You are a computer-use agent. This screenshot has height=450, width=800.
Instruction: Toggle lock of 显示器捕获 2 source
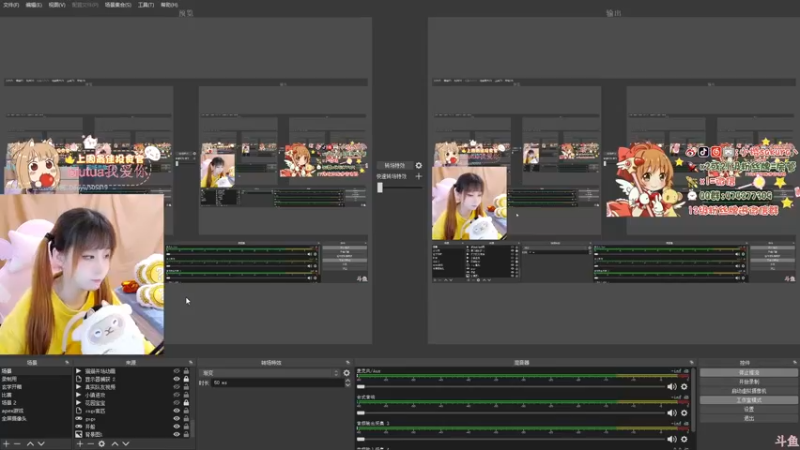click(186, 379)
